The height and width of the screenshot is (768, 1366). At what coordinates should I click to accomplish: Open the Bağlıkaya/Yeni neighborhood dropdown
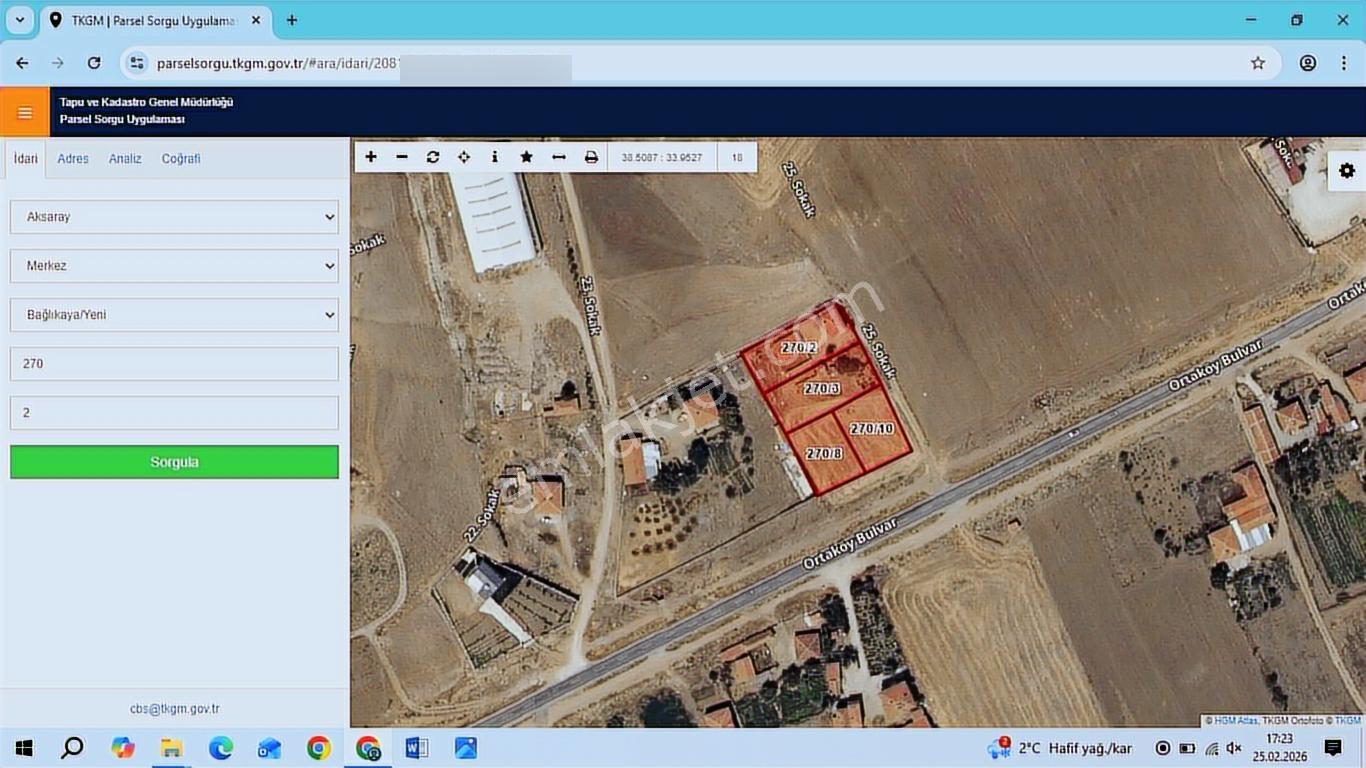174,315
